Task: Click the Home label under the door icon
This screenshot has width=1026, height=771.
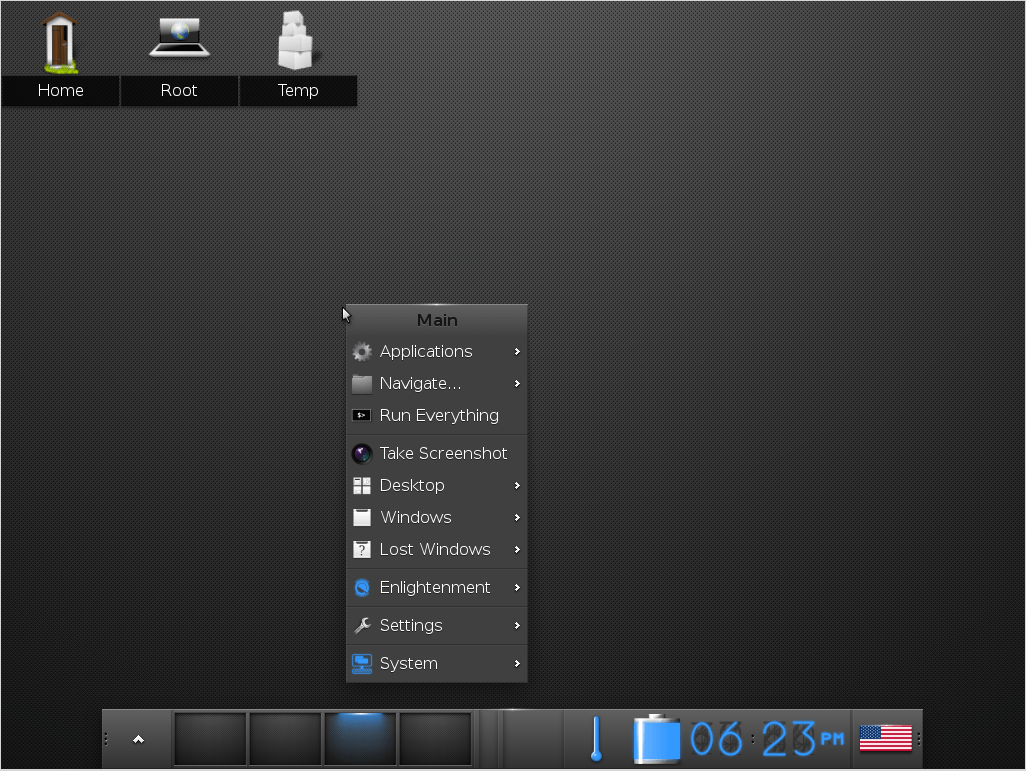Action: click(60, 90)
